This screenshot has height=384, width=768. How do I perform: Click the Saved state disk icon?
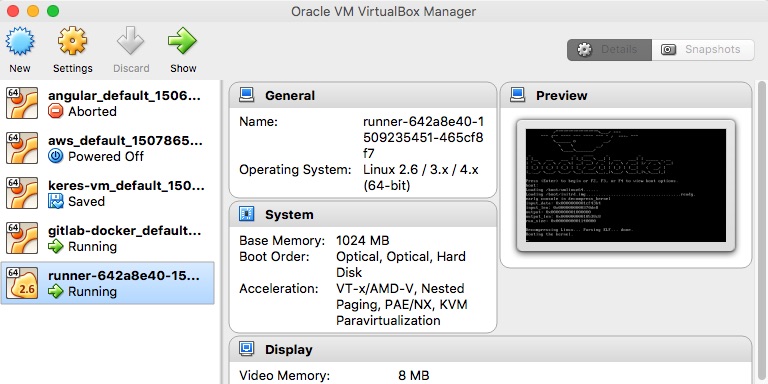56,201
